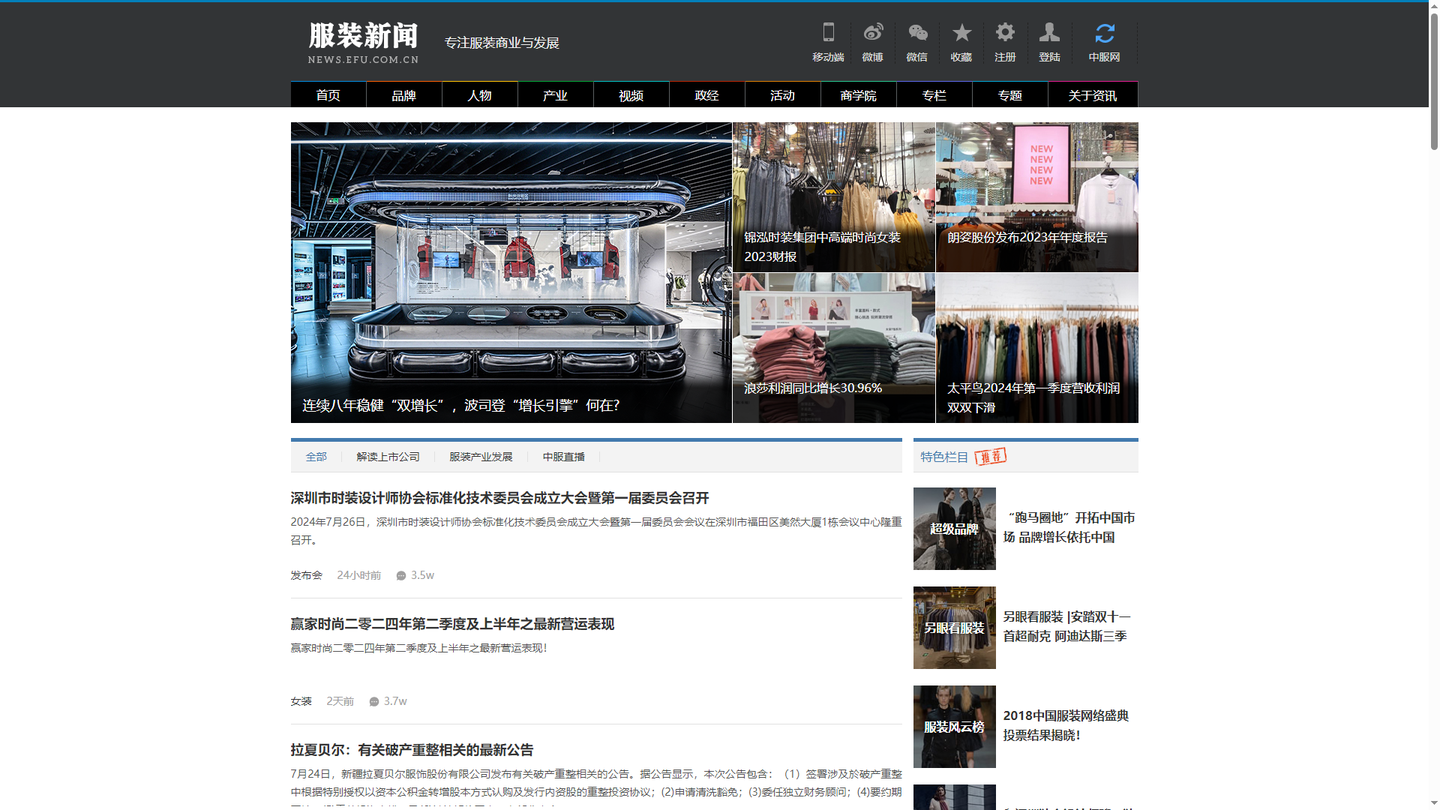1440x810 pixels.
Task: Open the 浪莎利润同比增长30.96% image tile
Action: tap(834, 348)
